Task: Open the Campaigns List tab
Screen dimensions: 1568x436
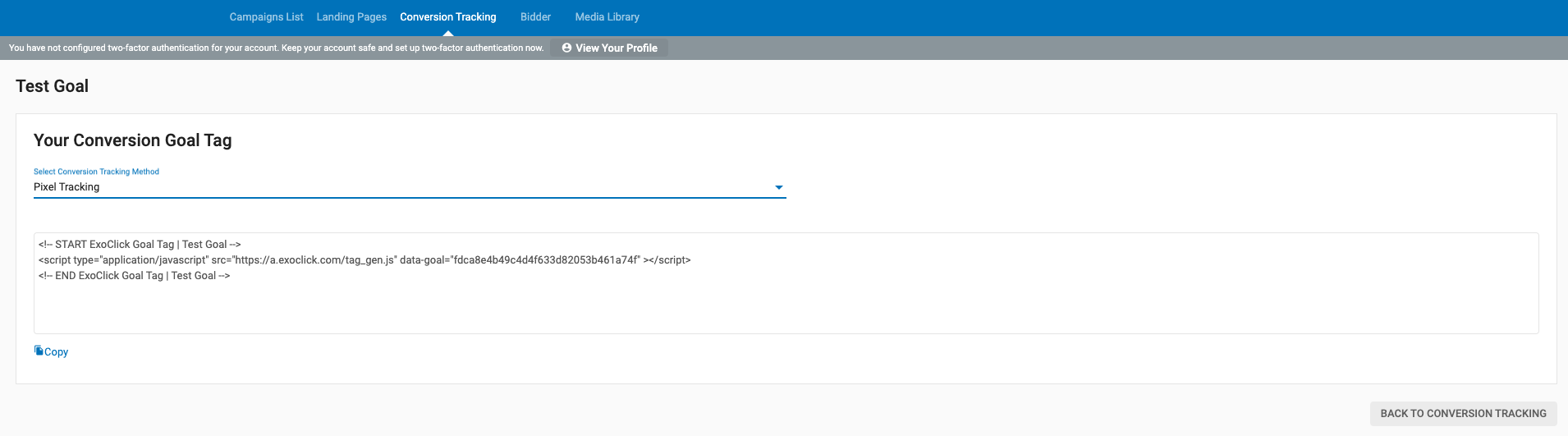Action: click(x=266, y=17)
